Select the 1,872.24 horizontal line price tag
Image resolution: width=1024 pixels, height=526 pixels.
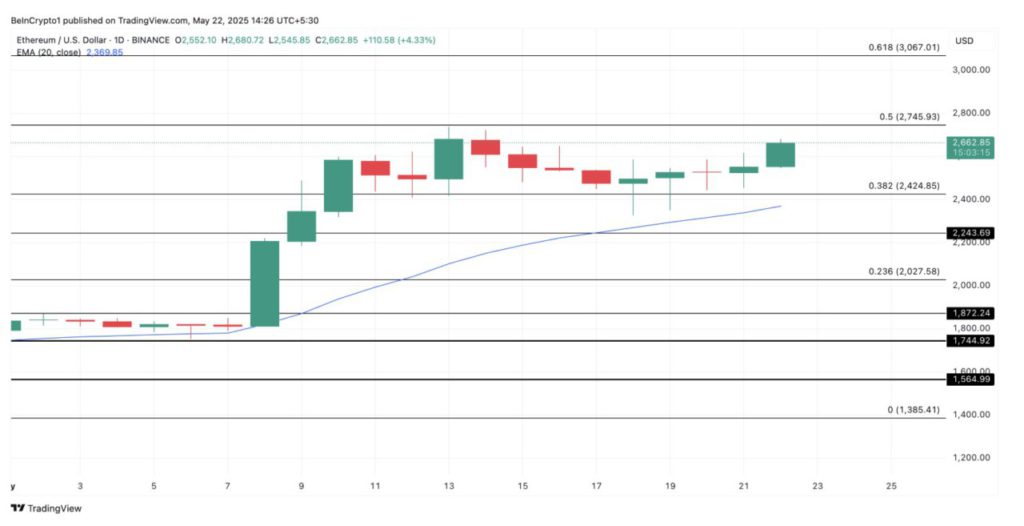click(970, 313)
